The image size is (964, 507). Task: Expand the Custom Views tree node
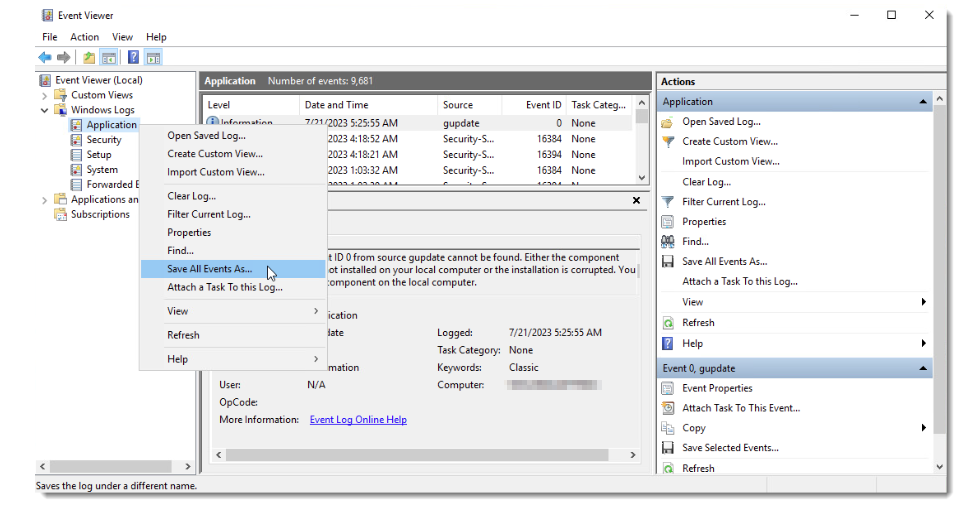pos(44,95)
